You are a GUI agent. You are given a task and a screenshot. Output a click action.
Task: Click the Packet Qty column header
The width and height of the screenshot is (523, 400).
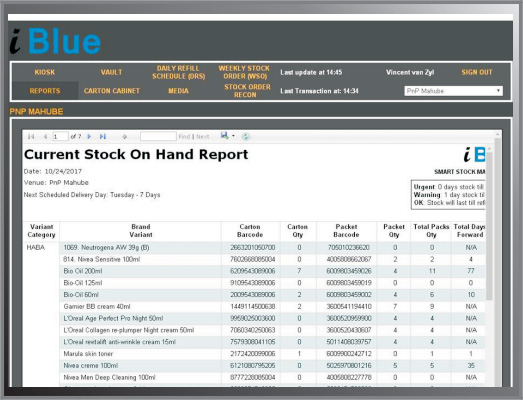(x=394, y=231)
